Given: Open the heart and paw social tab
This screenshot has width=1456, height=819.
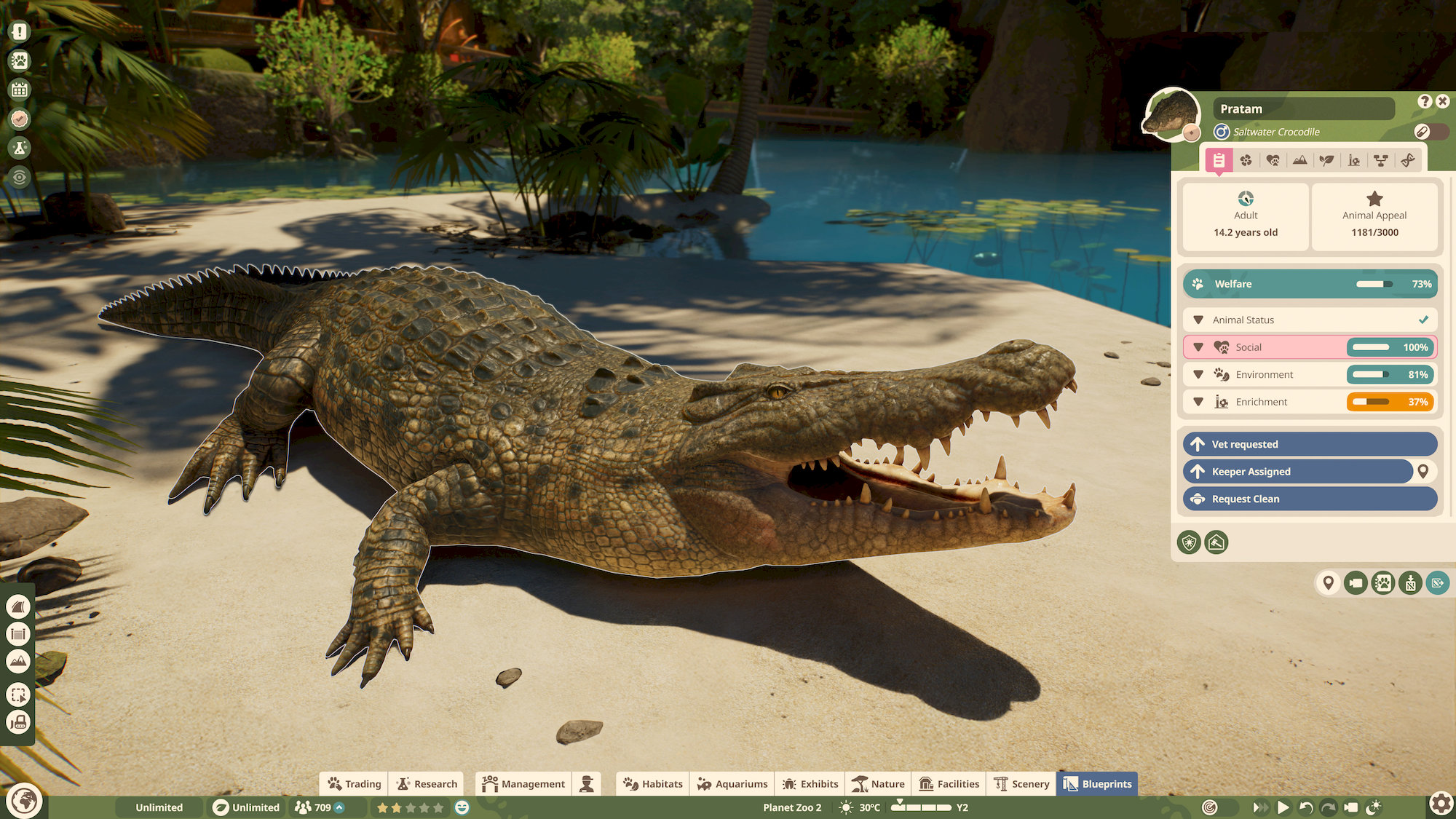Looking at the screenshot, I should coord(1273,160).
